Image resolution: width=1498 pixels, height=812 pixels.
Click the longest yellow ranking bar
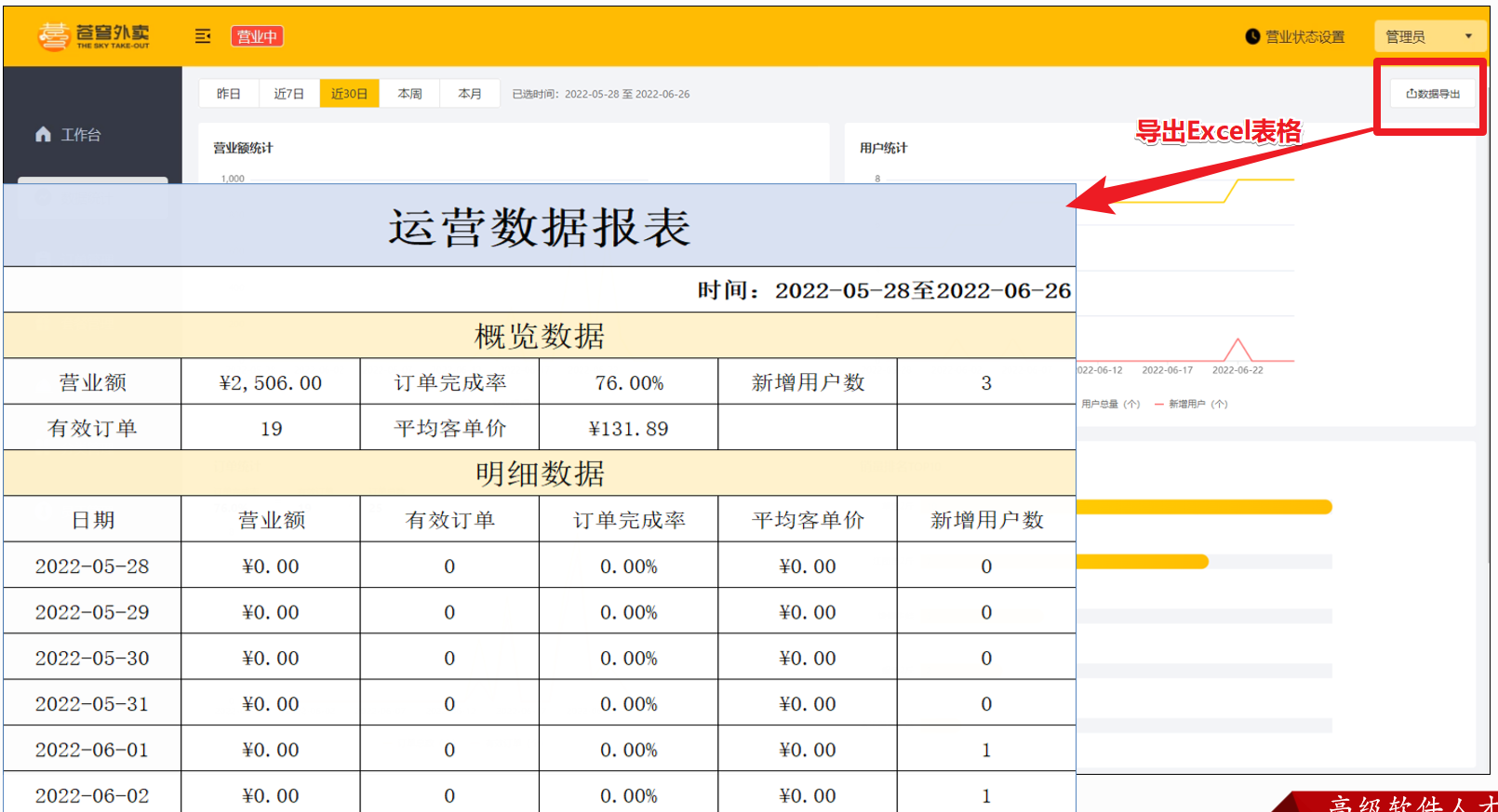1204,507
